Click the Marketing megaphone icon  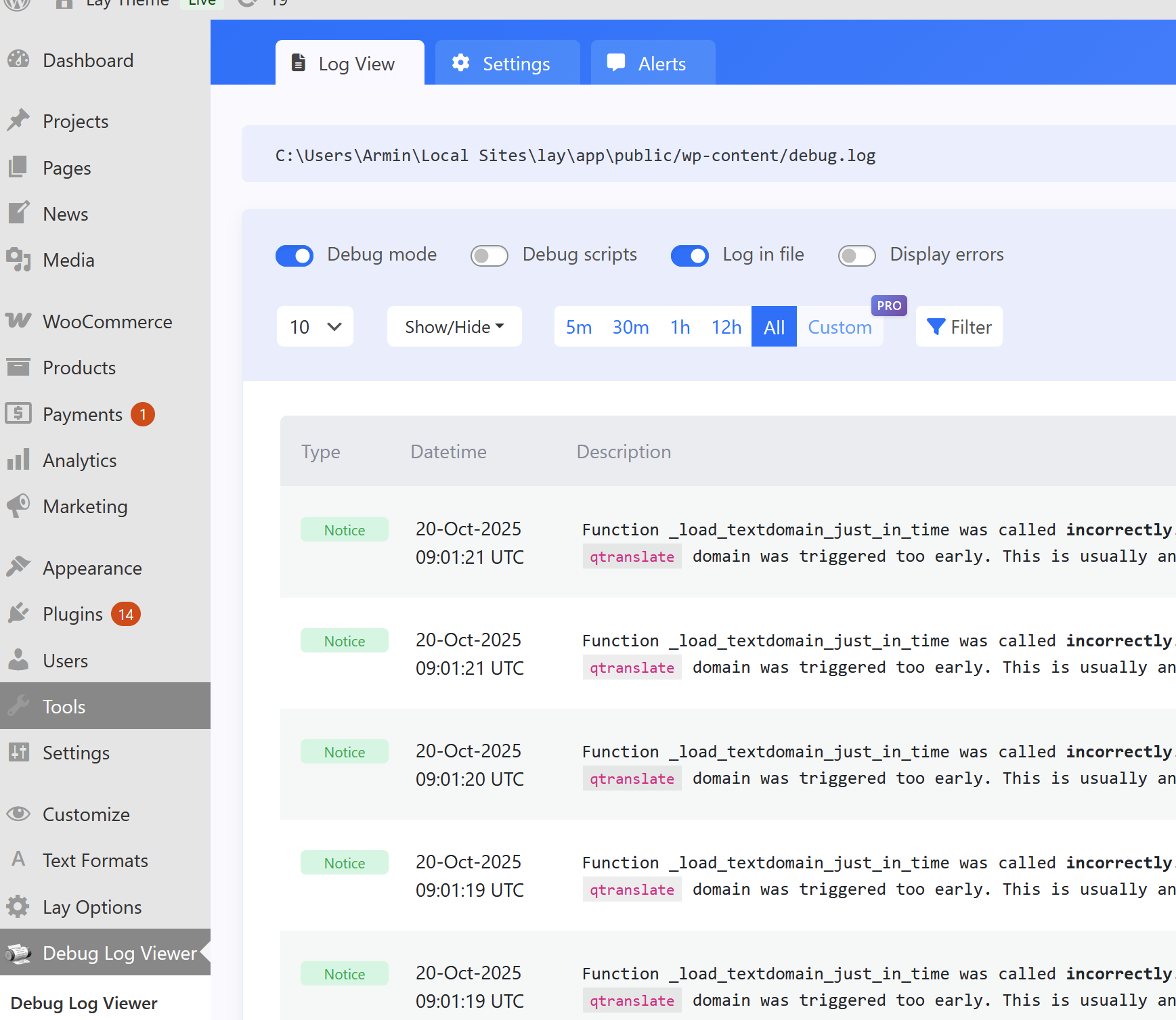click(x=18, y=506)
